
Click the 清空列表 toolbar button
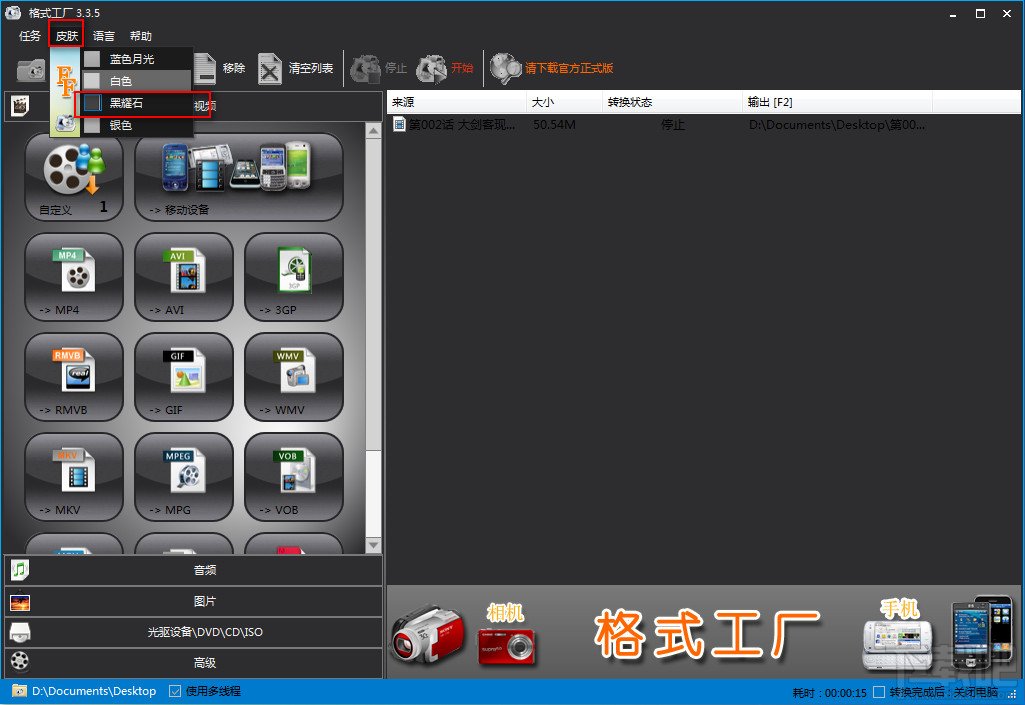tap(295, 68)
